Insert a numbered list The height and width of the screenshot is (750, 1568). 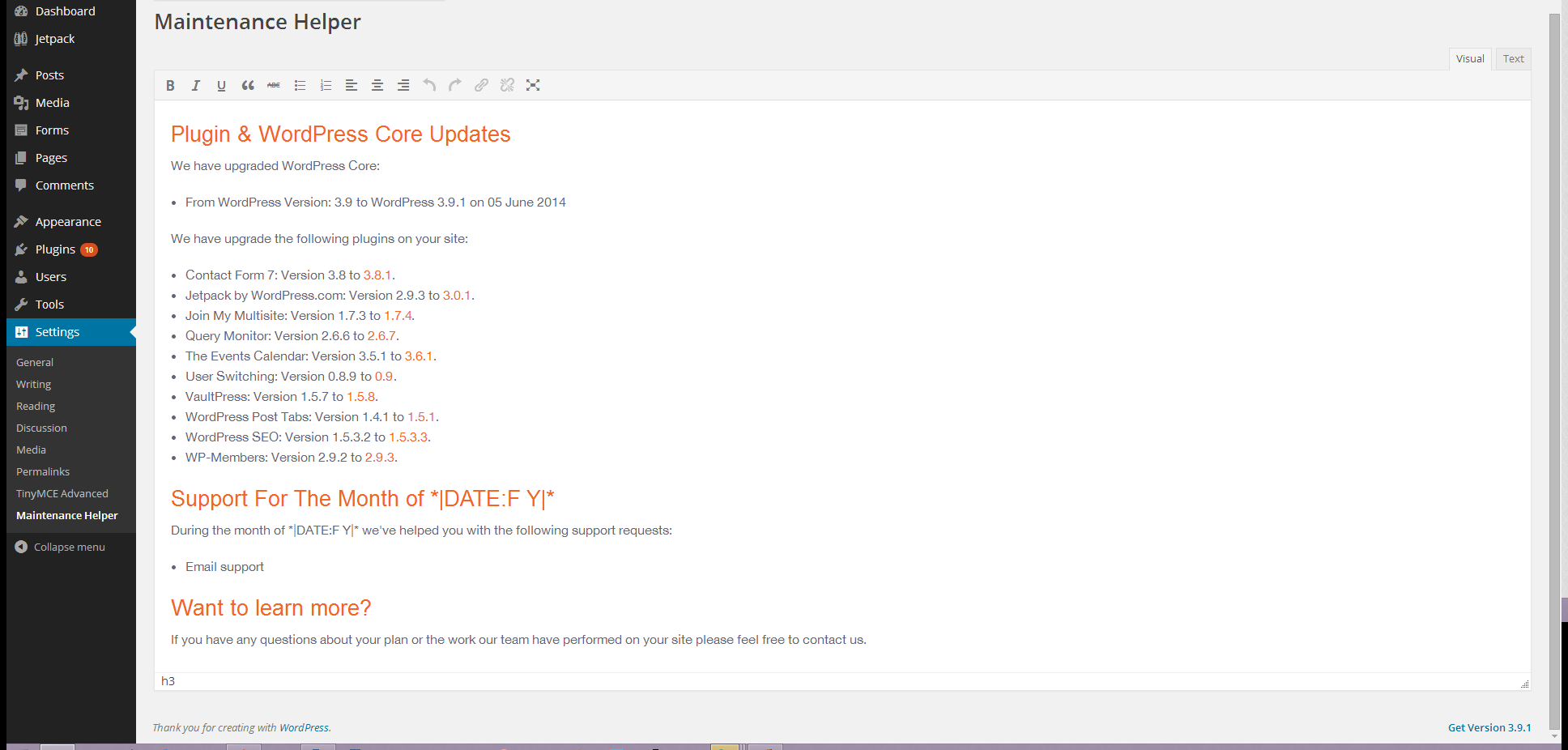pos(326,85)
